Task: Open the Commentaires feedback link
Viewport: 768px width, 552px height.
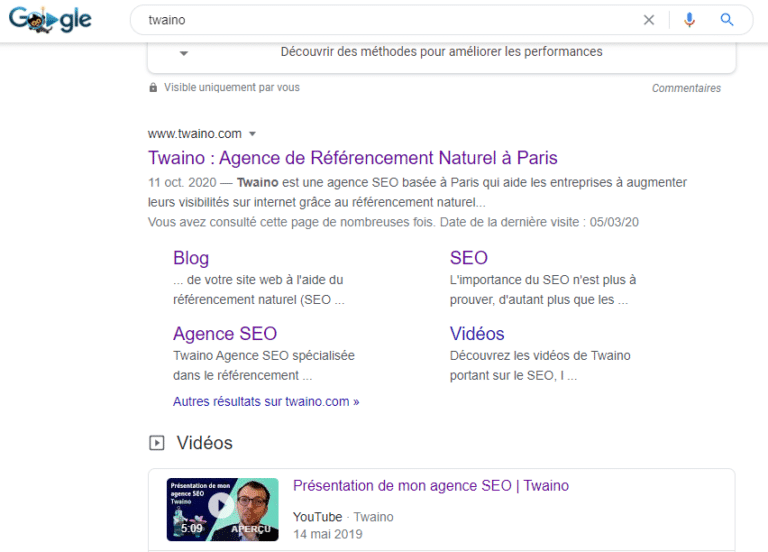Action: pyautogui.click(x=686, y=88)
